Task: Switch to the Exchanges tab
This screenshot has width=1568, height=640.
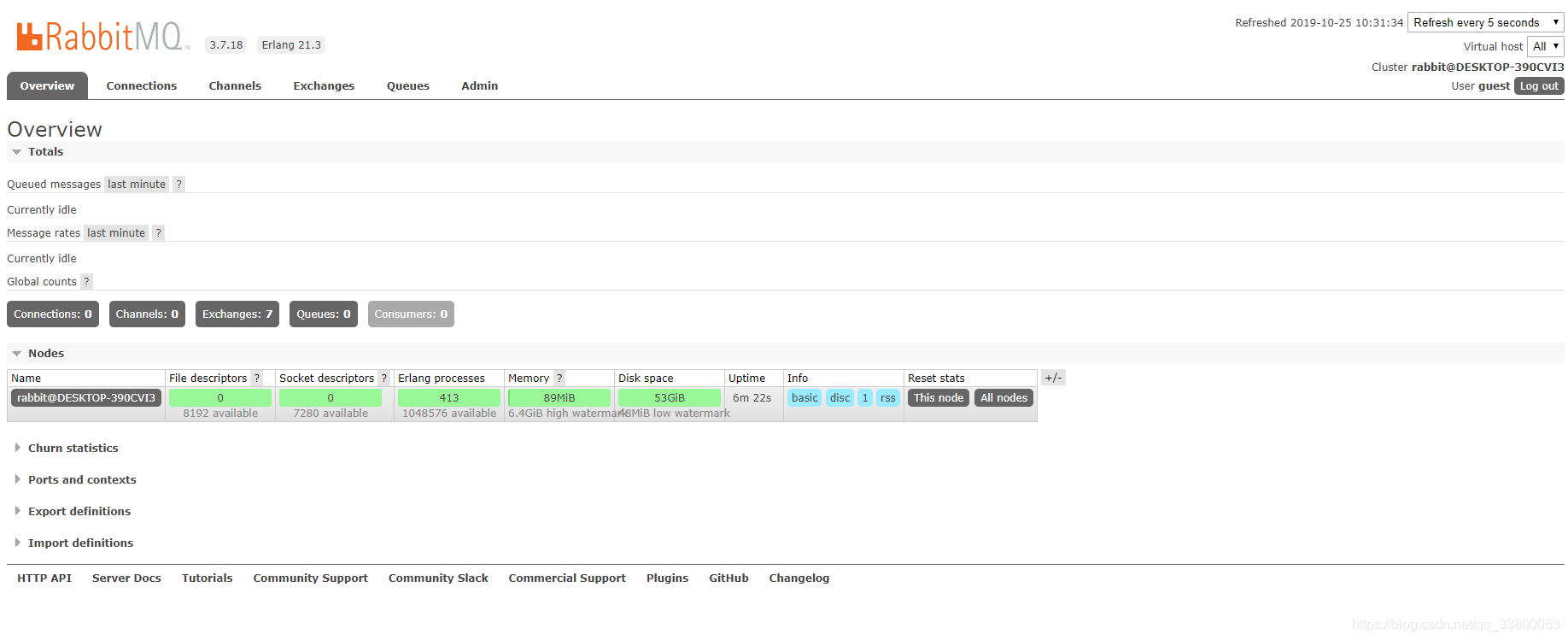Action: coord(324,86)
